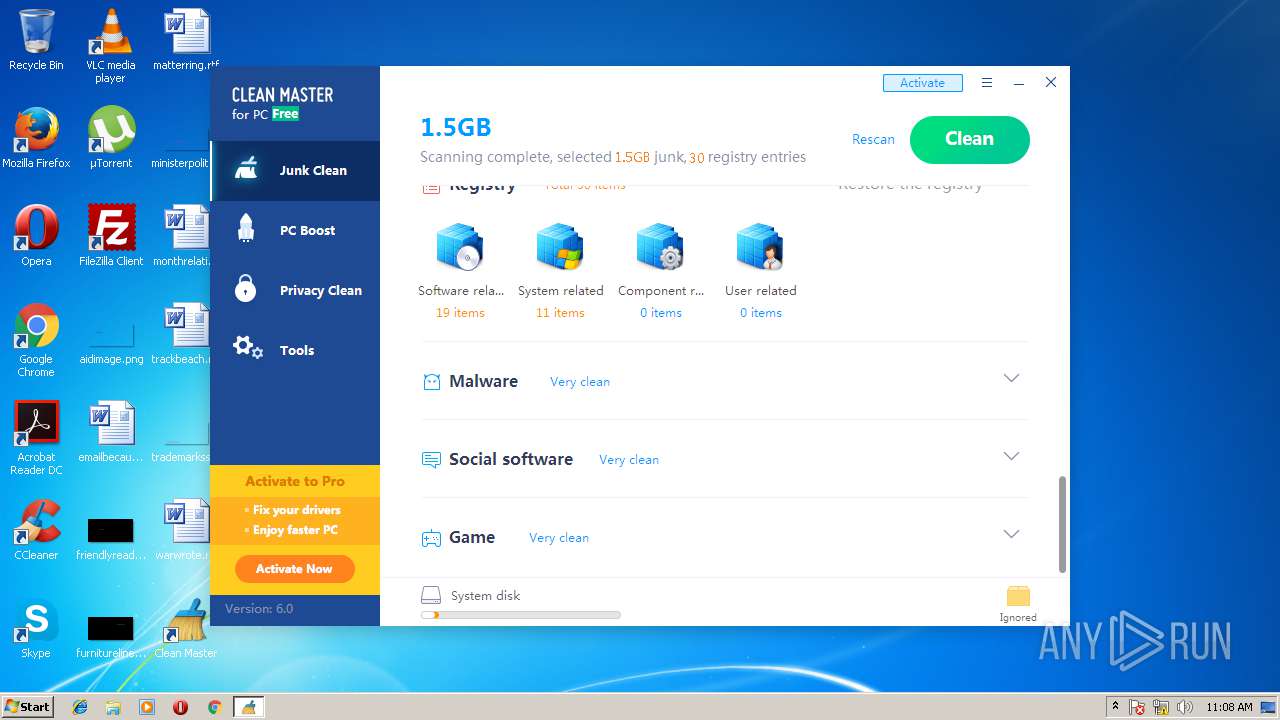
Task: Click the media player taskbar icon
Action: tap(147, 707)
